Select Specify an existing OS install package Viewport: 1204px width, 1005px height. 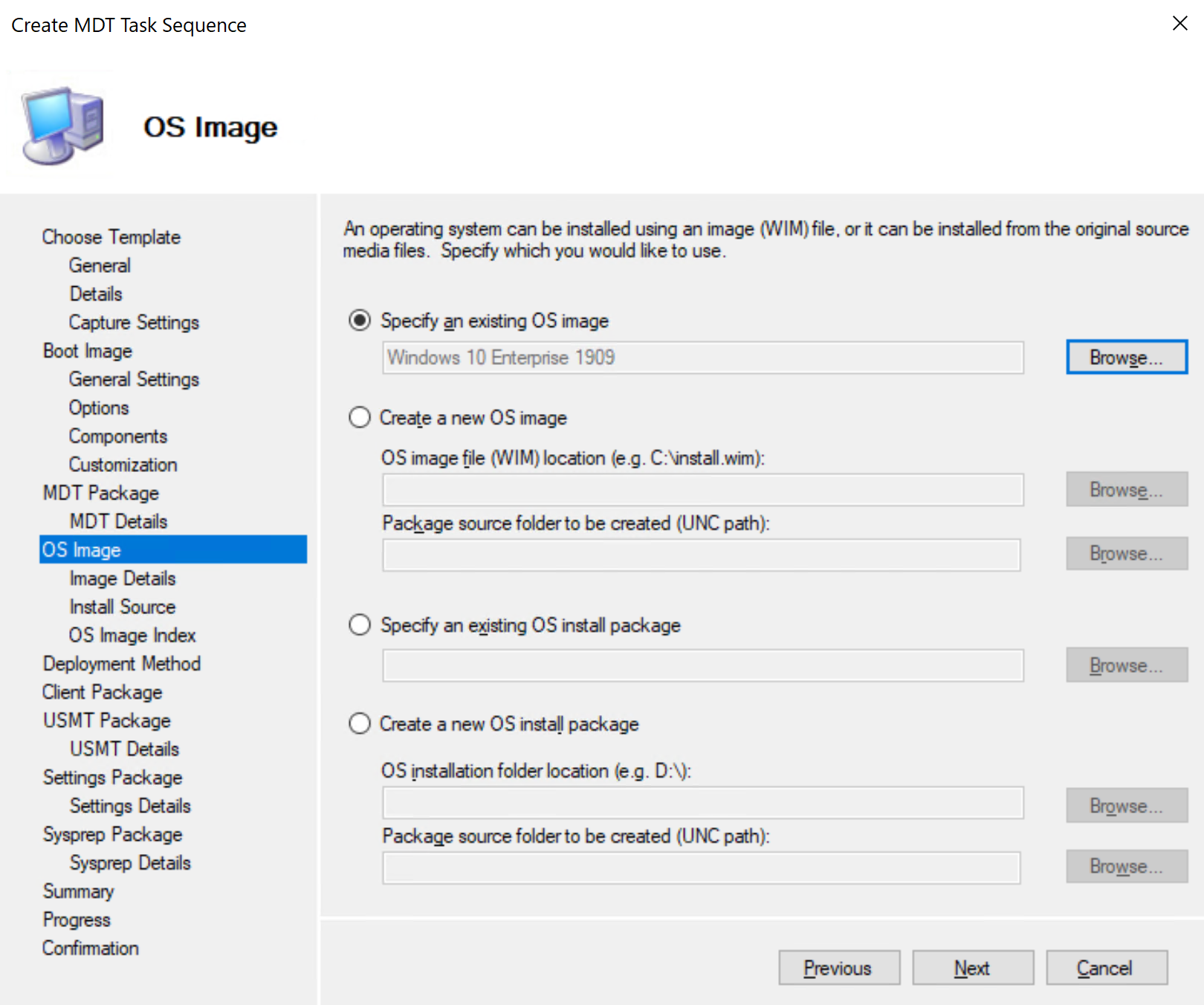[x=360, y=625]
